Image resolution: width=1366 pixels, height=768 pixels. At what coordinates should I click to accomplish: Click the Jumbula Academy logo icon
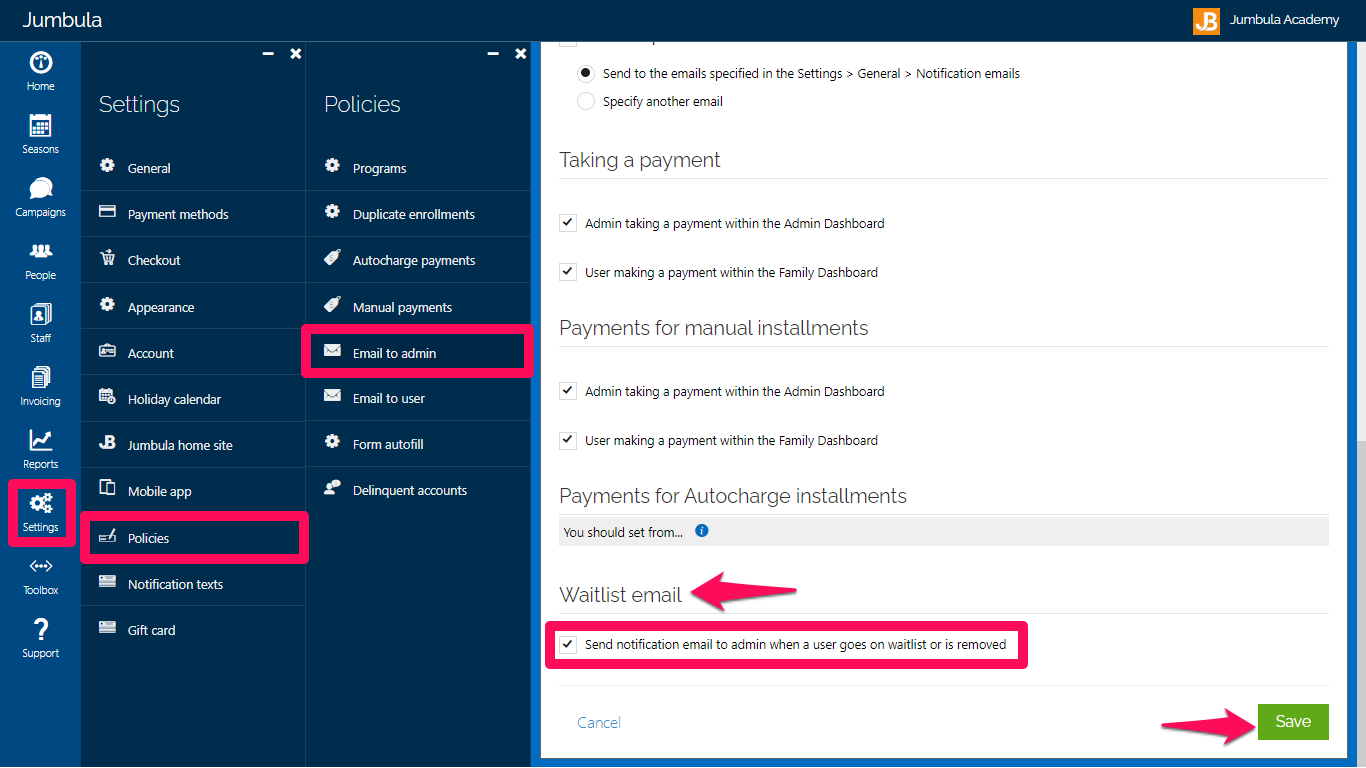pos(1206,20)
